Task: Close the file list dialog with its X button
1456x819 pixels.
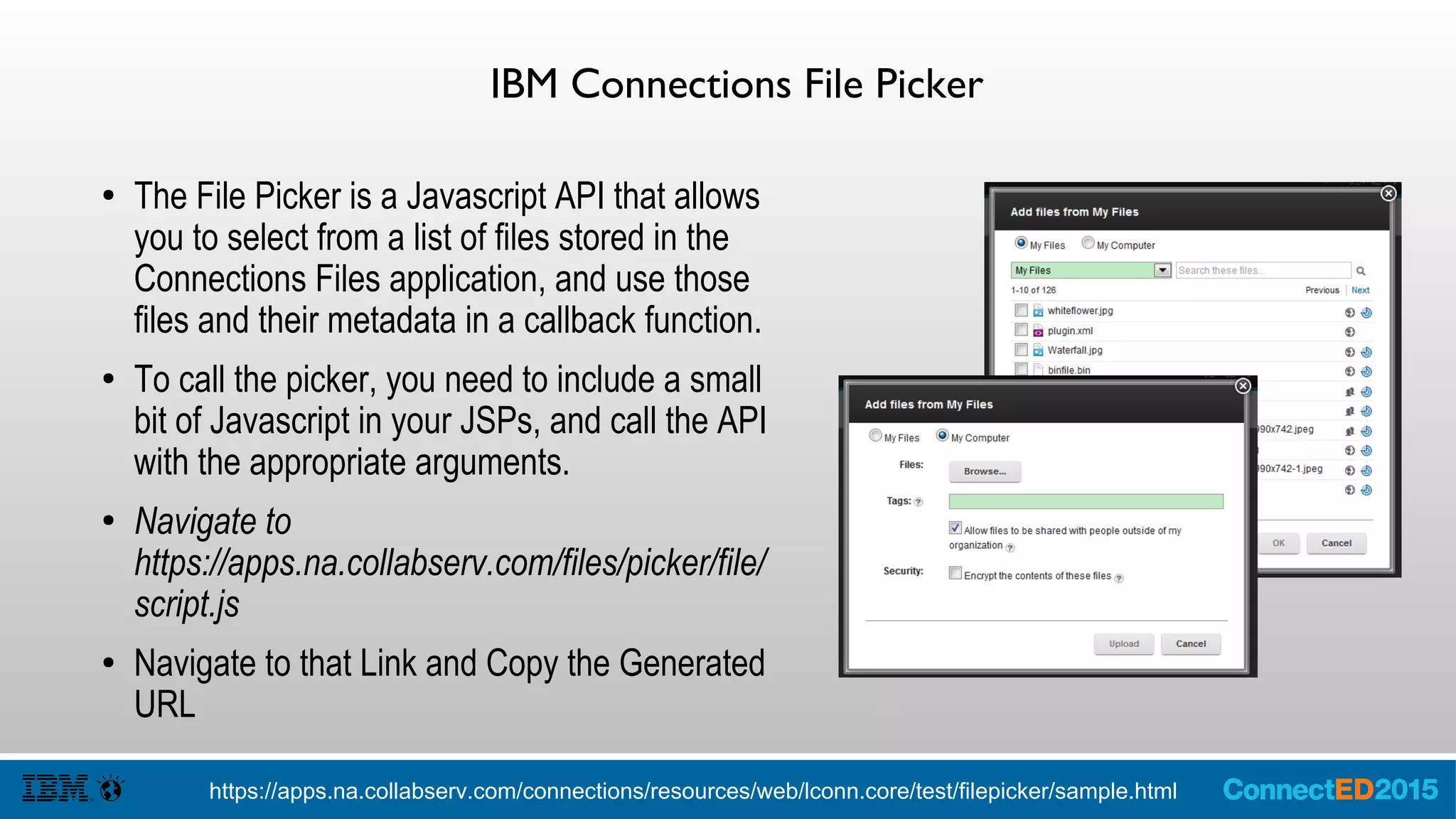Action: coord(1388,193)
